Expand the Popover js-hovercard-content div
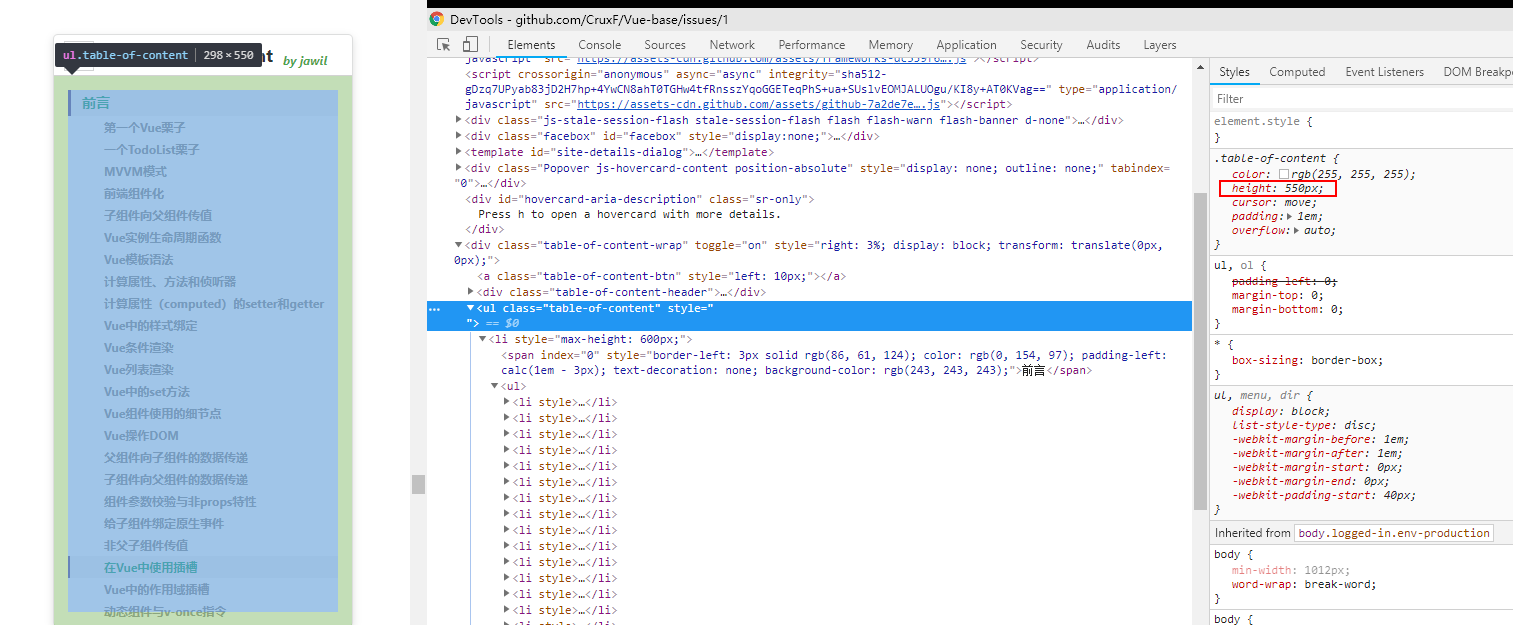The height and width of the screenshot is (625, 1513). click(459, 168)
